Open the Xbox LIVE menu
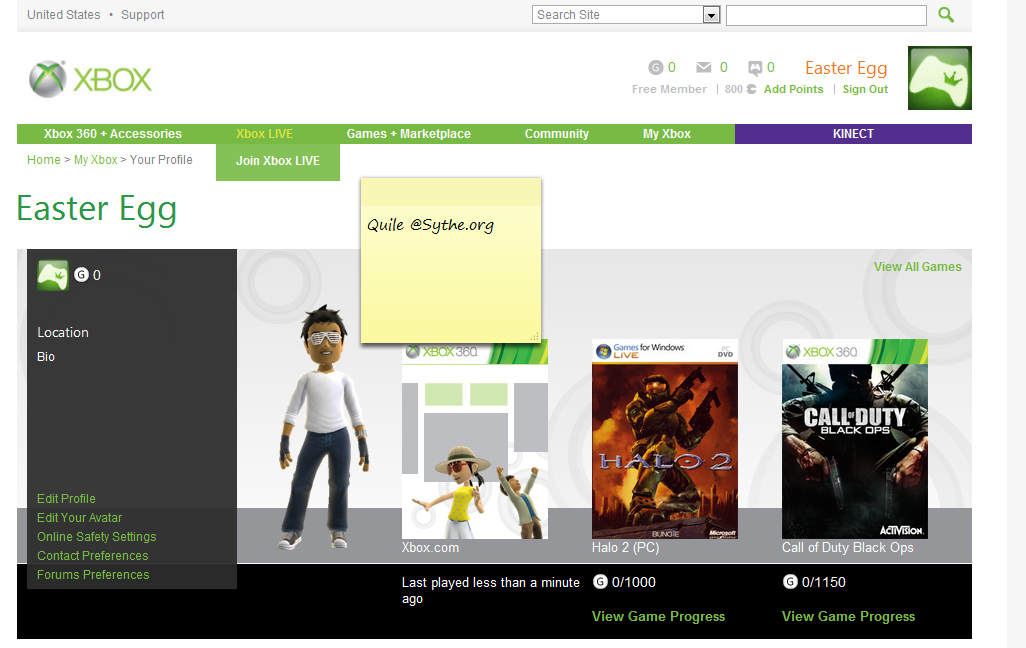Screen dimensions: 1026x648 click(x=264, y=134)
